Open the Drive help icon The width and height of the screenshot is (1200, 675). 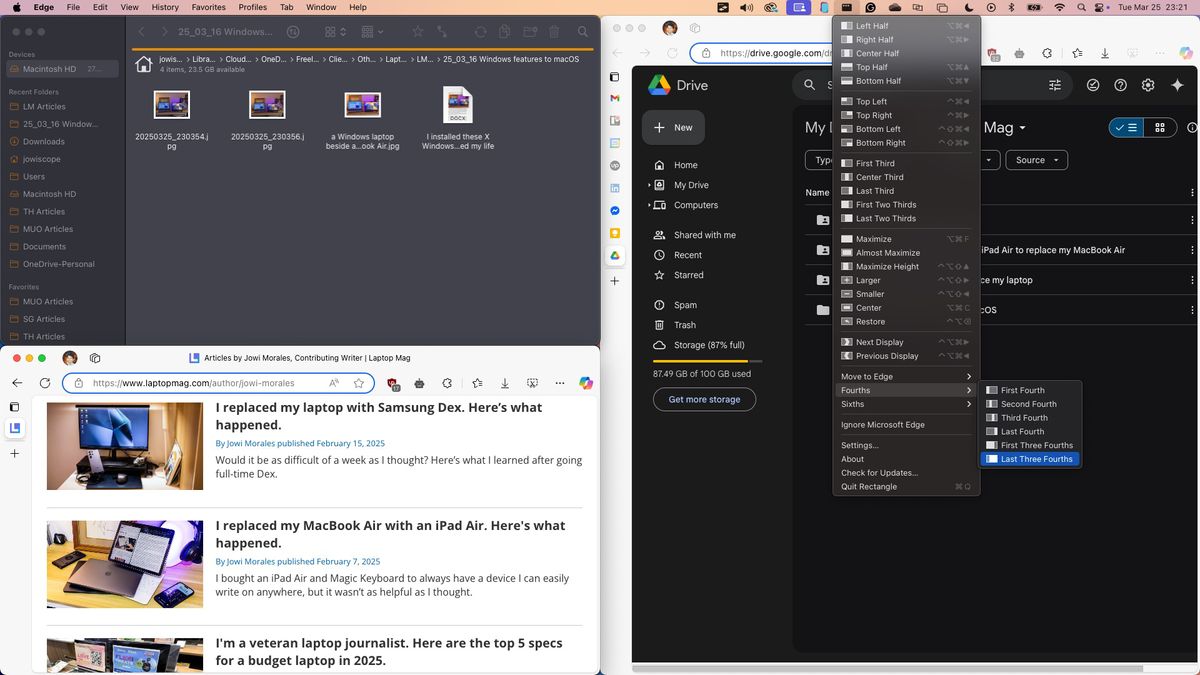(1120, 85)
